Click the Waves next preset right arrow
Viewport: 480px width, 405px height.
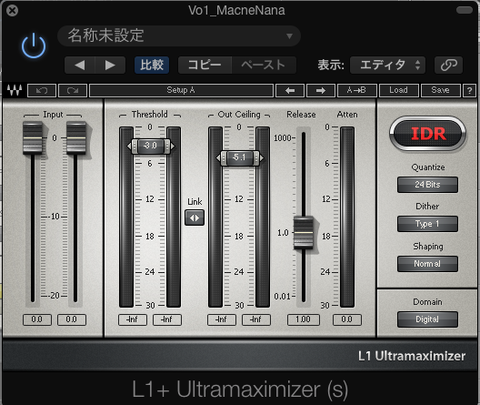coord(321,90)
